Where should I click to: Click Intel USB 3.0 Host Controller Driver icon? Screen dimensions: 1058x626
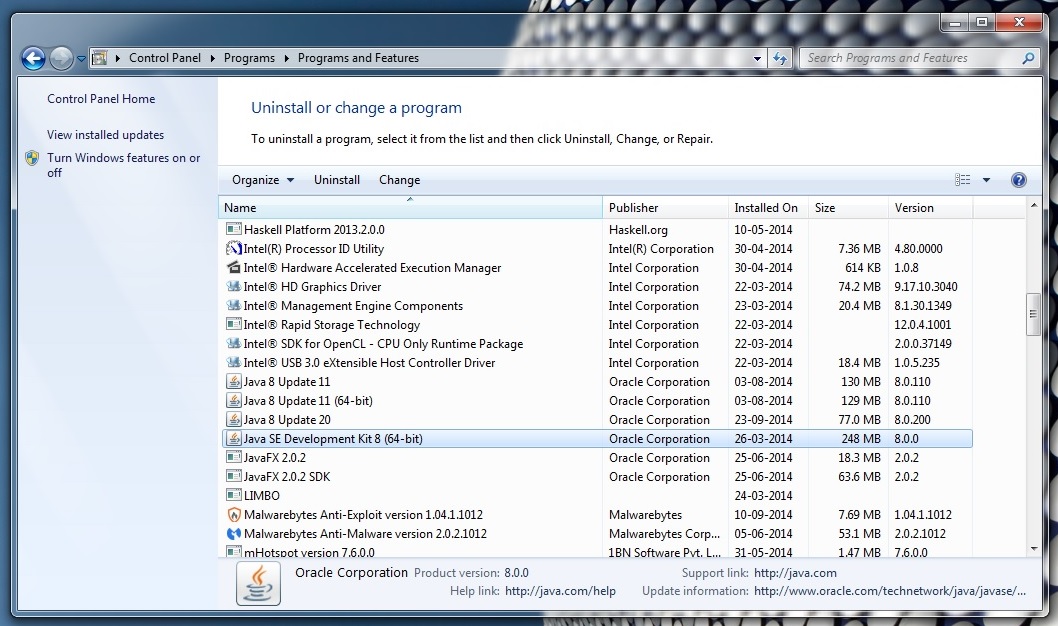tap(233, 362)
